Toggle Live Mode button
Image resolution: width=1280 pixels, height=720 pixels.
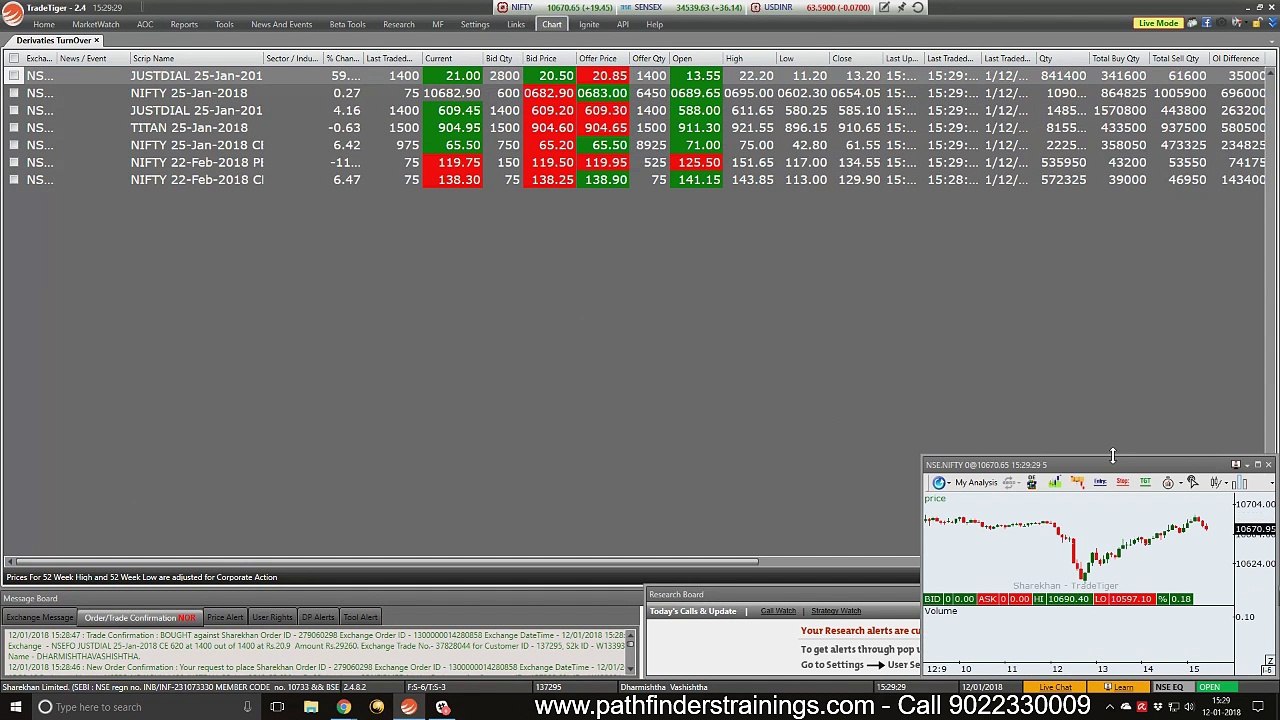pyautogui.click(x=1158, y=23)
